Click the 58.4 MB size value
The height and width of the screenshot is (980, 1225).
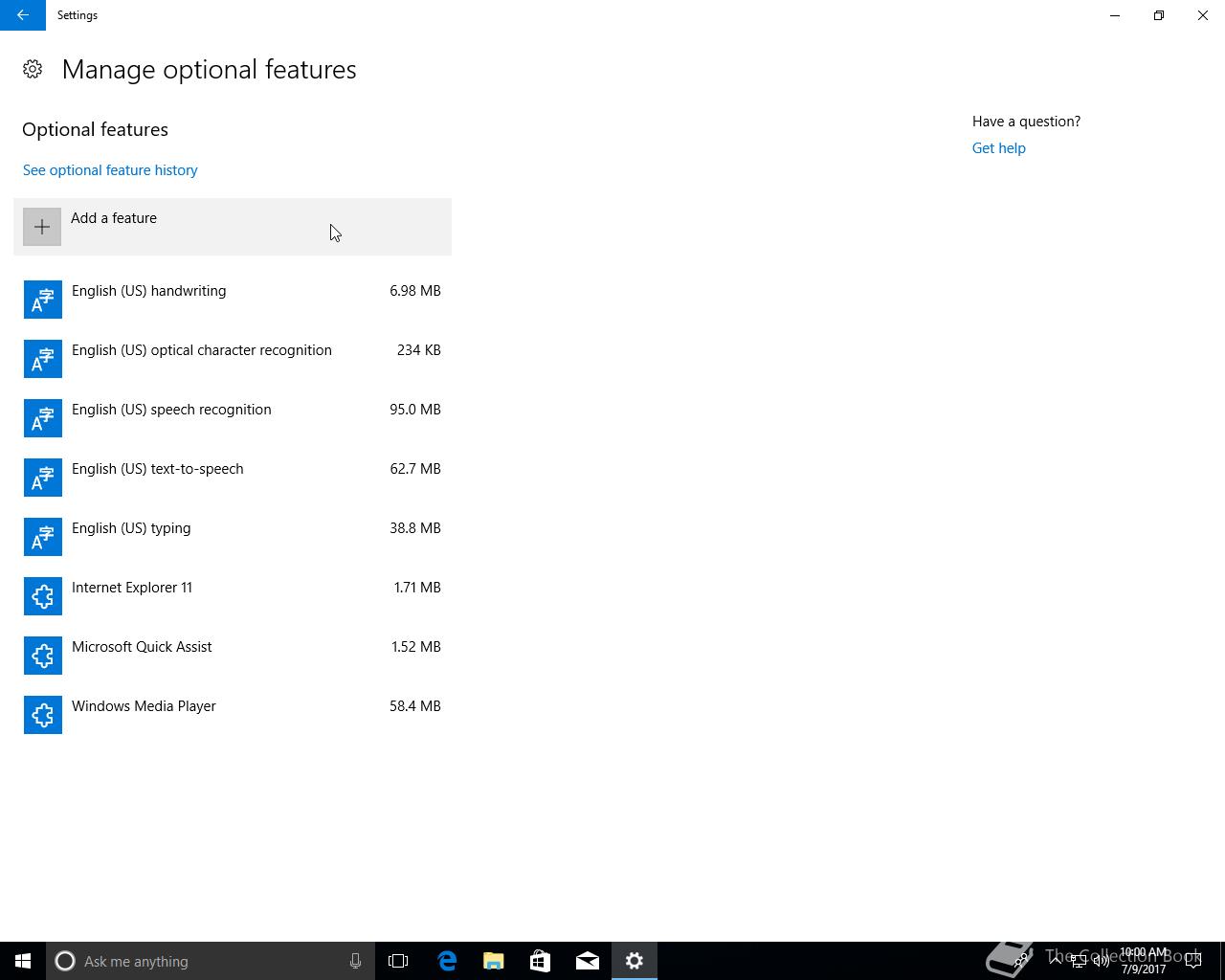coord(415,706)
